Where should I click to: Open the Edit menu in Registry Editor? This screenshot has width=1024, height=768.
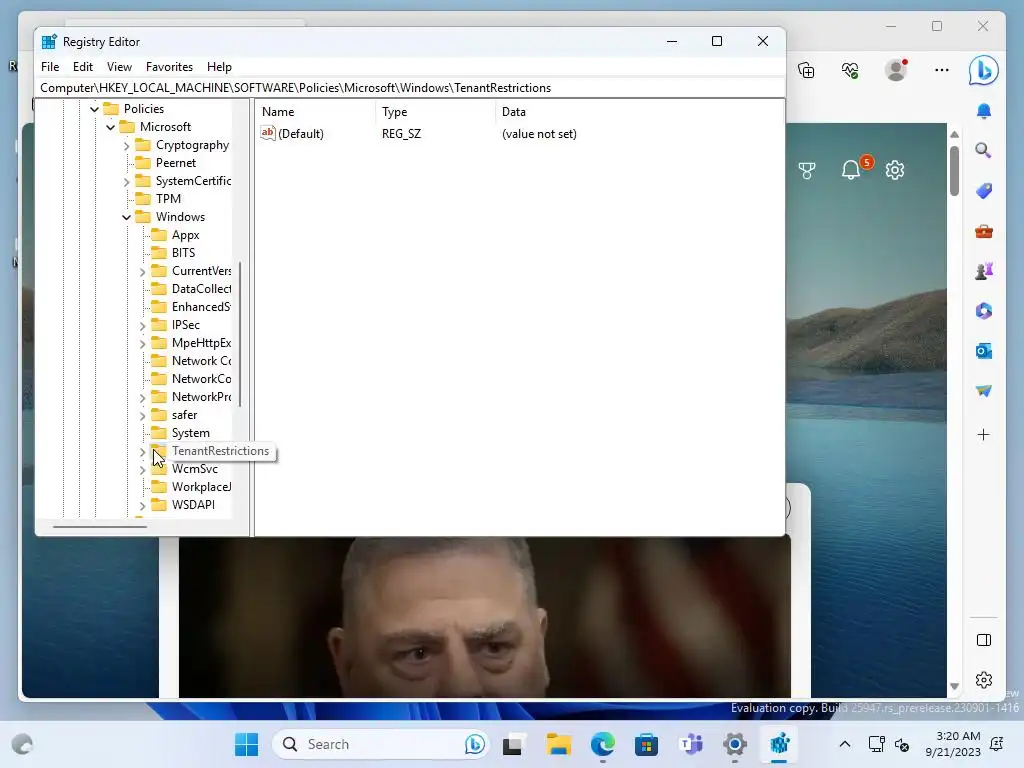point(82,67)
